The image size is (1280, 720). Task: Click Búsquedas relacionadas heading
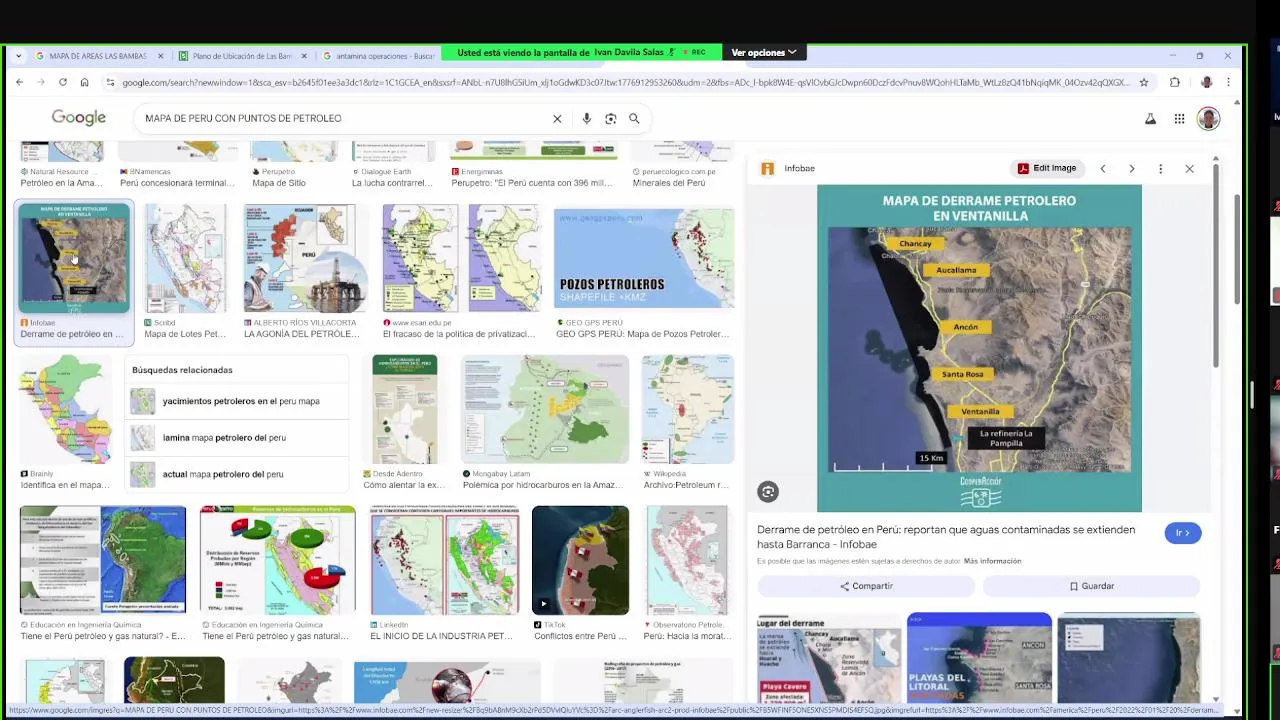[182, 370]
